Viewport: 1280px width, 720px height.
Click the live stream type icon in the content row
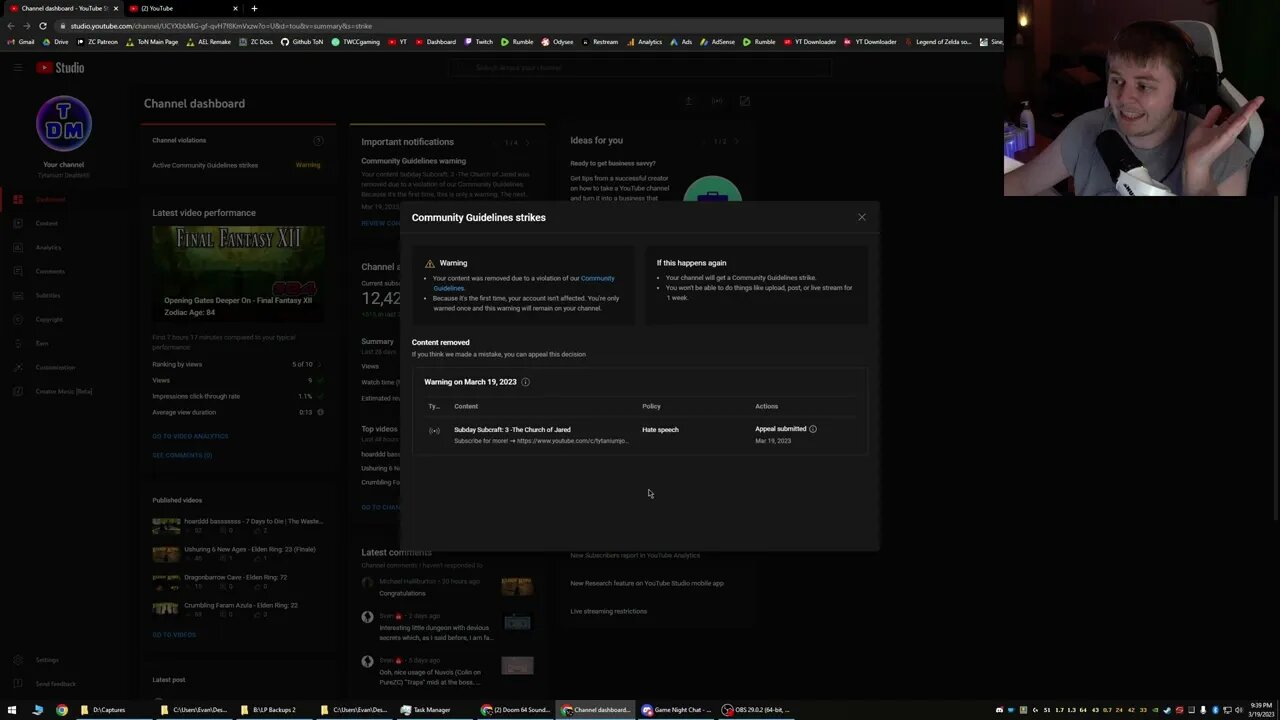point(434,431)
